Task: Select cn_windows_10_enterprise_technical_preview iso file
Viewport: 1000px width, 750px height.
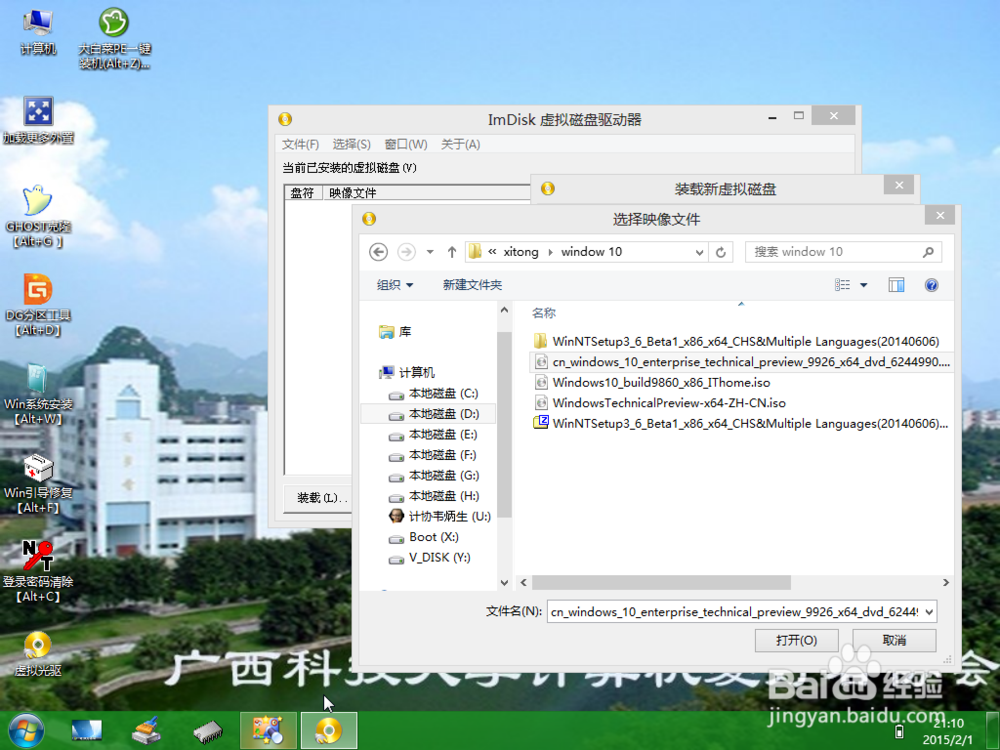Action: [742, 362]
